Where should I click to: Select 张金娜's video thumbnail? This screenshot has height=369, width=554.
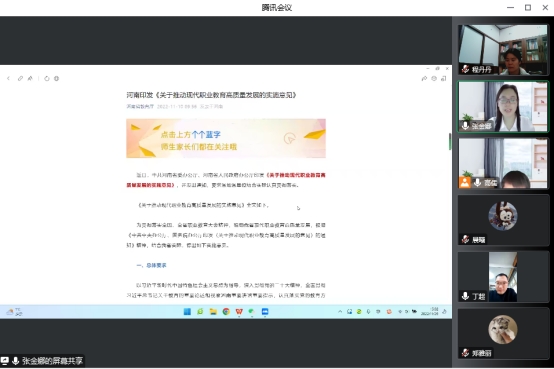(503, 107)
